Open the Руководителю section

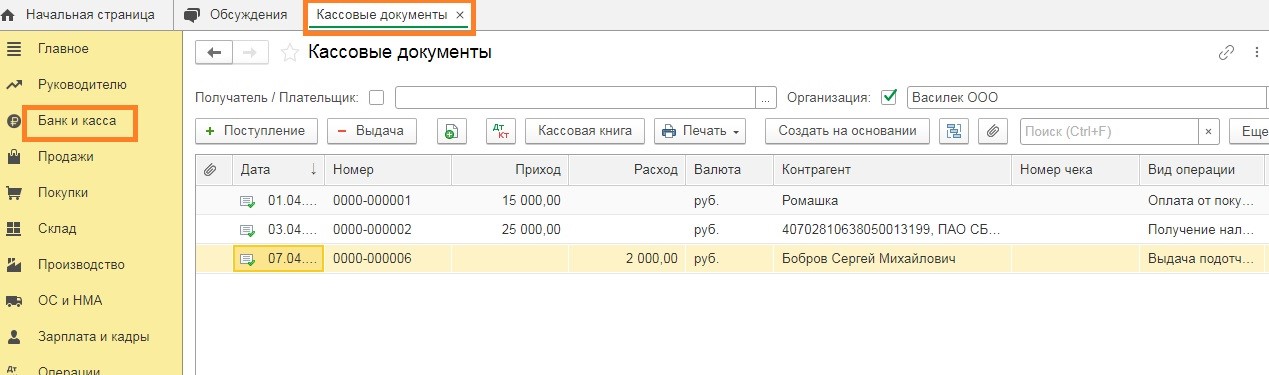click(82, 84)
